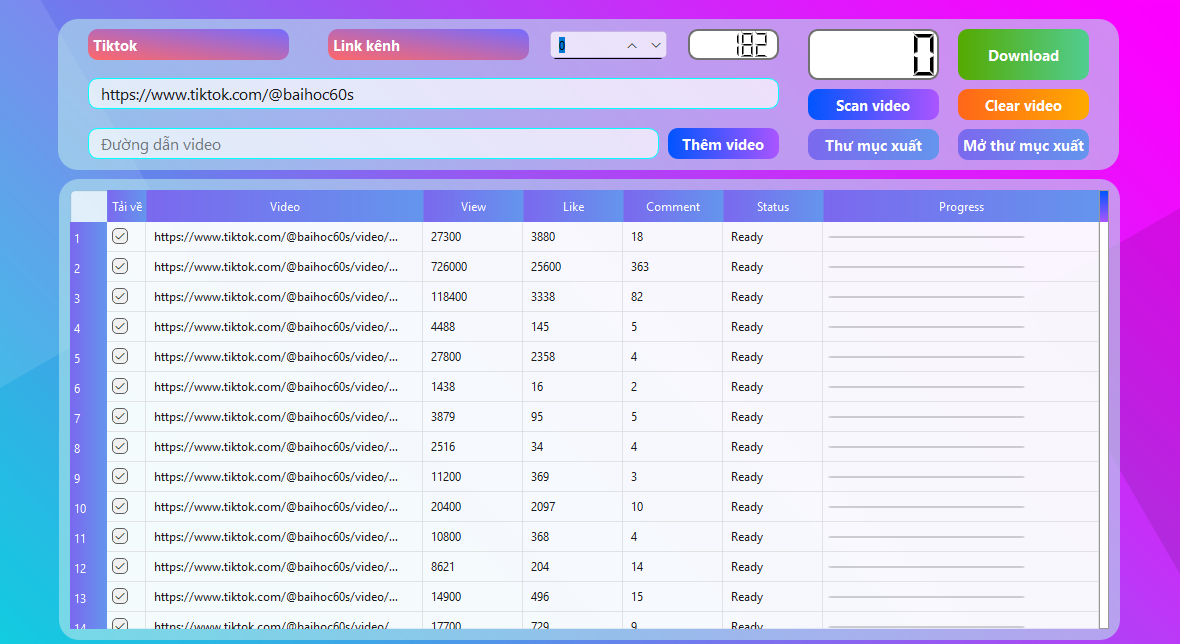Open the Link kênh mode dropdown
The image size is (1180, 644).
pyautogui.click(x=428, y=45)
